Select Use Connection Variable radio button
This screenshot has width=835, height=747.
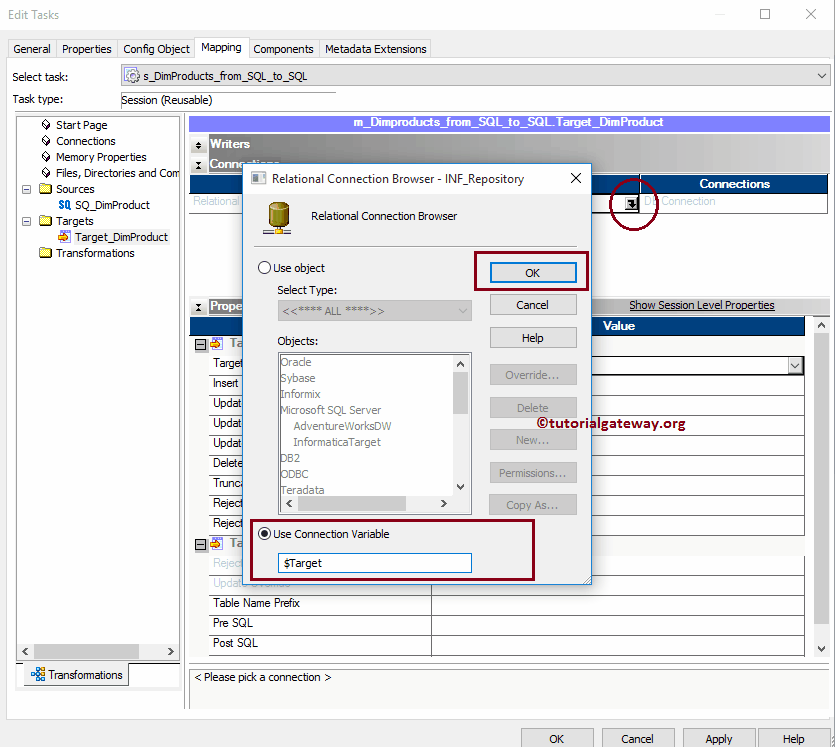click(x=265, y=534)
